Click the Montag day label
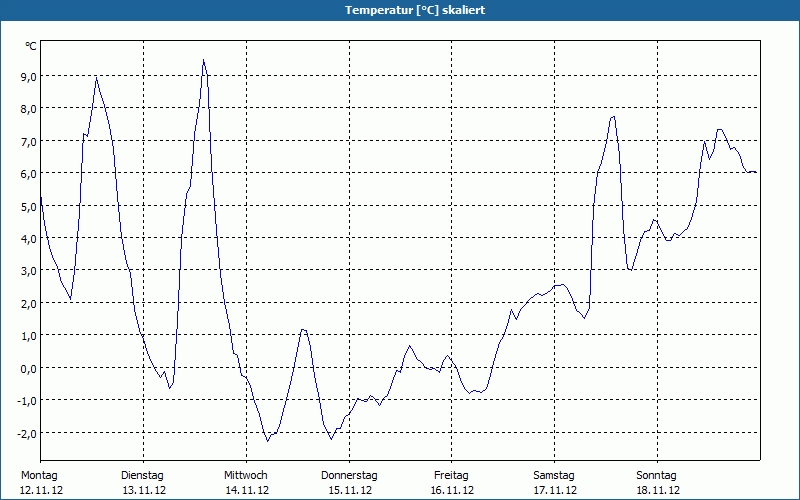Screen dimensions: 800x500 (39, 476)
